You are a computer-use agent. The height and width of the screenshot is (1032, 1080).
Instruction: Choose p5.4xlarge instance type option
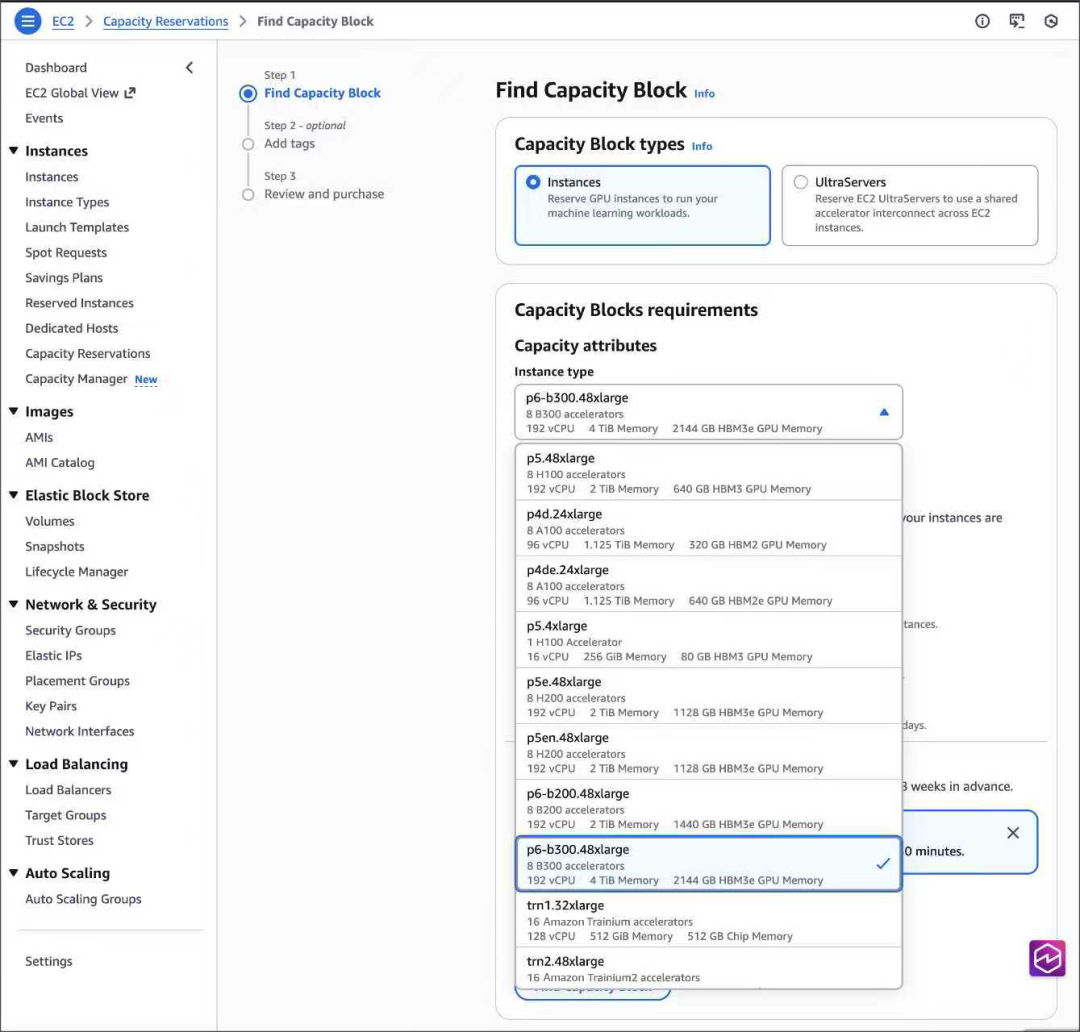(x=708, y=640)
